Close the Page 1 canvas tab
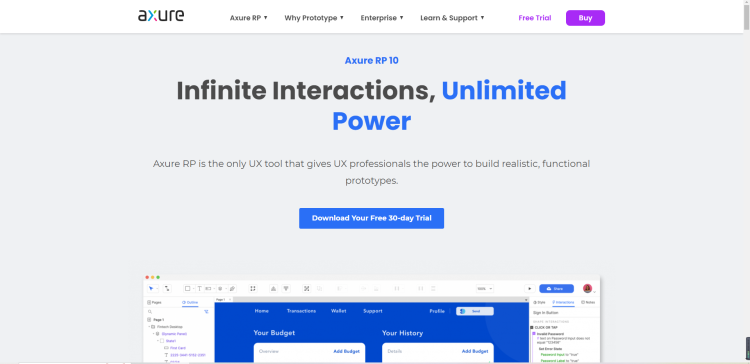 pos(230,299)
